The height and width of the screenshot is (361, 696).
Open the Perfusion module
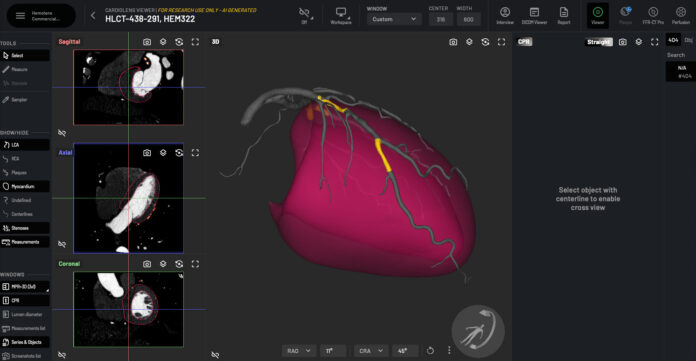[x=680, y=16]
